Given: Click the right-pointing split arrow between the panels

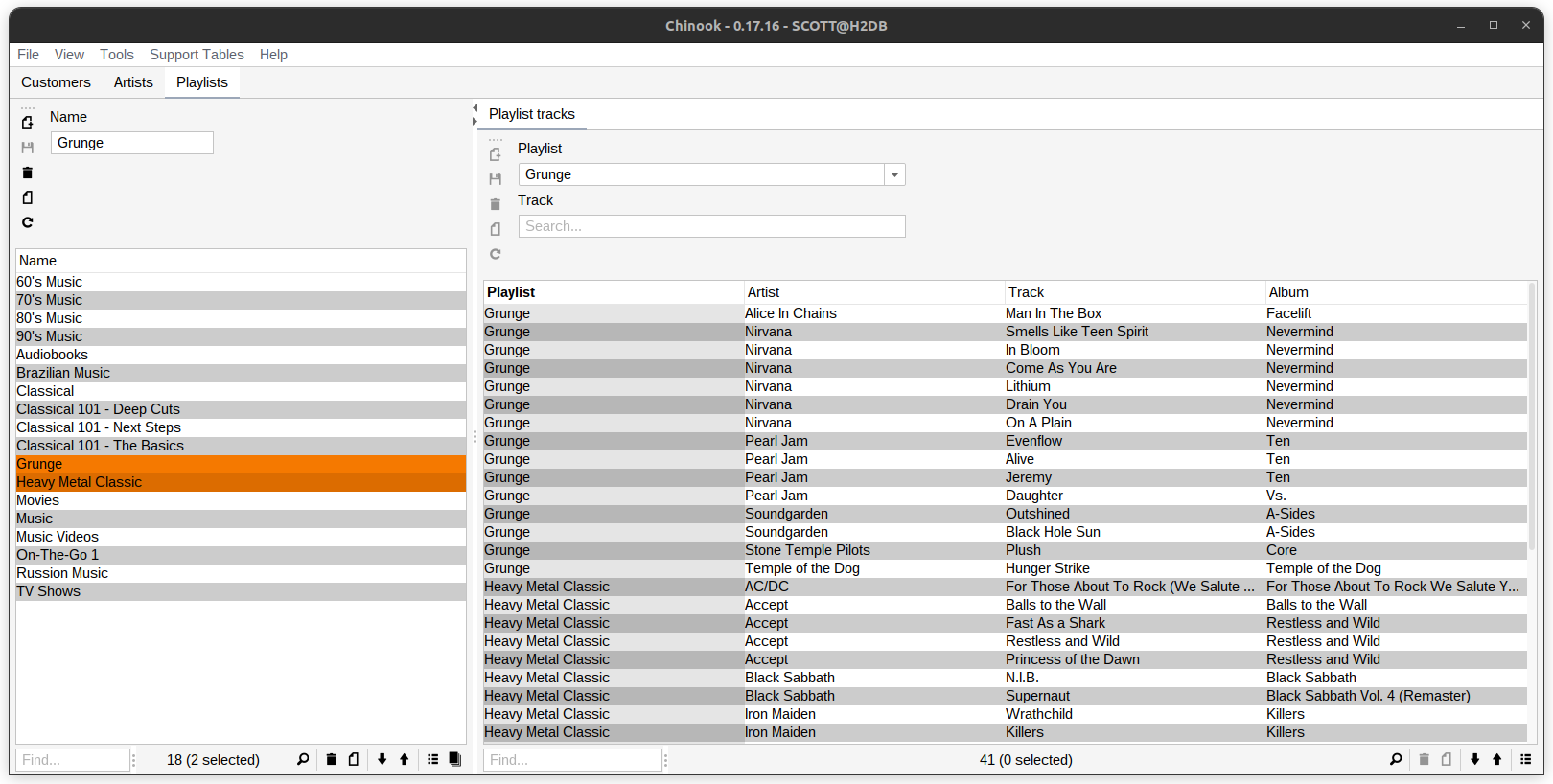Looking at the screenshot, I should point(475,122).
